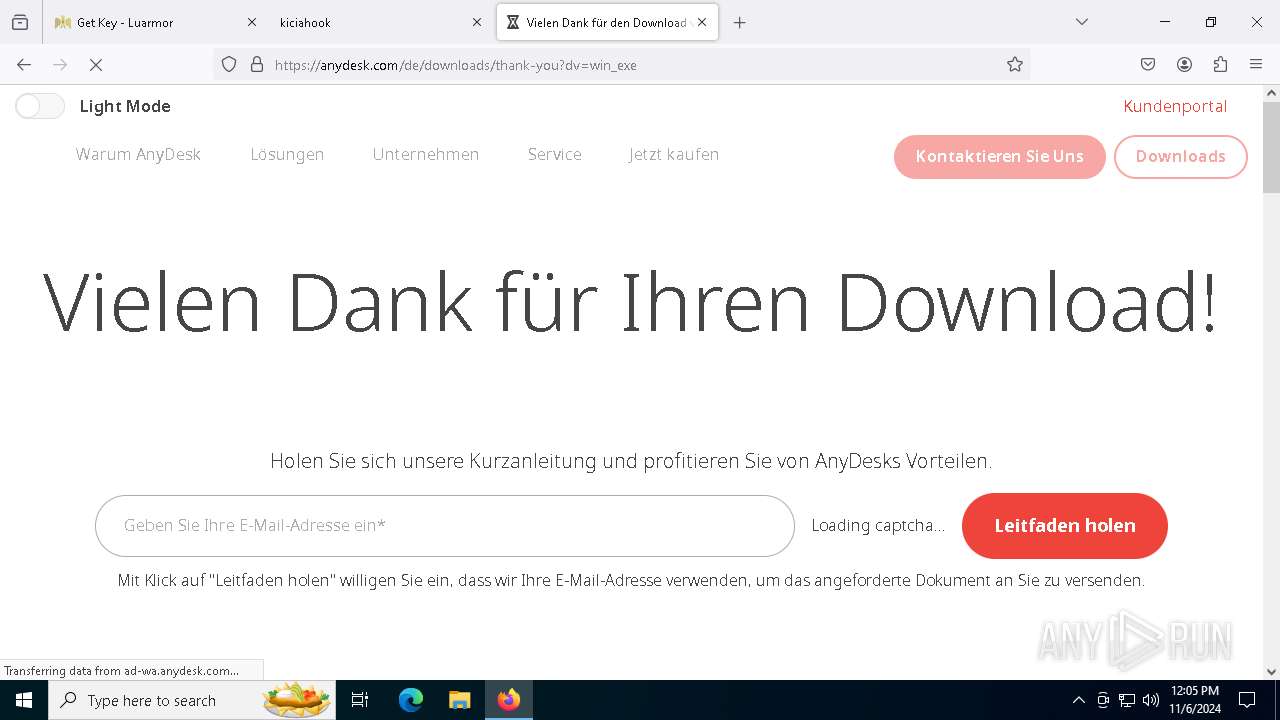Open Task View on taskbar
Screen dimensions: 1280x720
coord(361,700)
